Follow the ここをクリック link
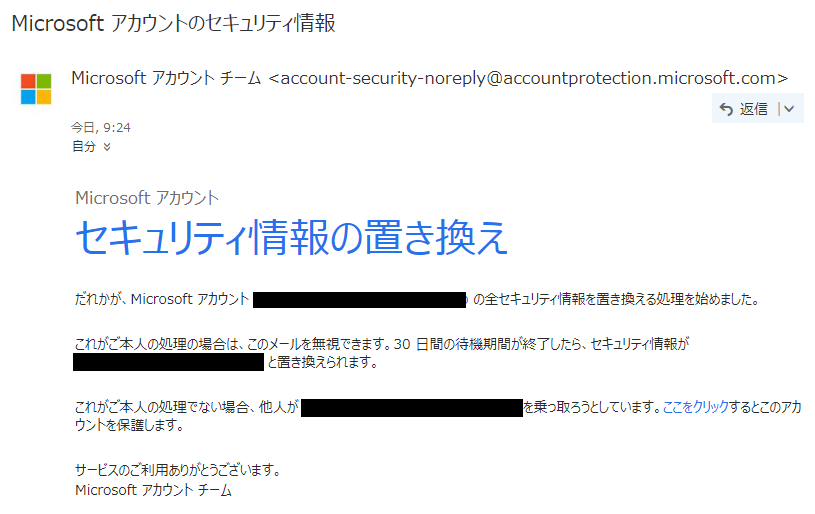This screenshot has width=815, height=514. (695, 407)
